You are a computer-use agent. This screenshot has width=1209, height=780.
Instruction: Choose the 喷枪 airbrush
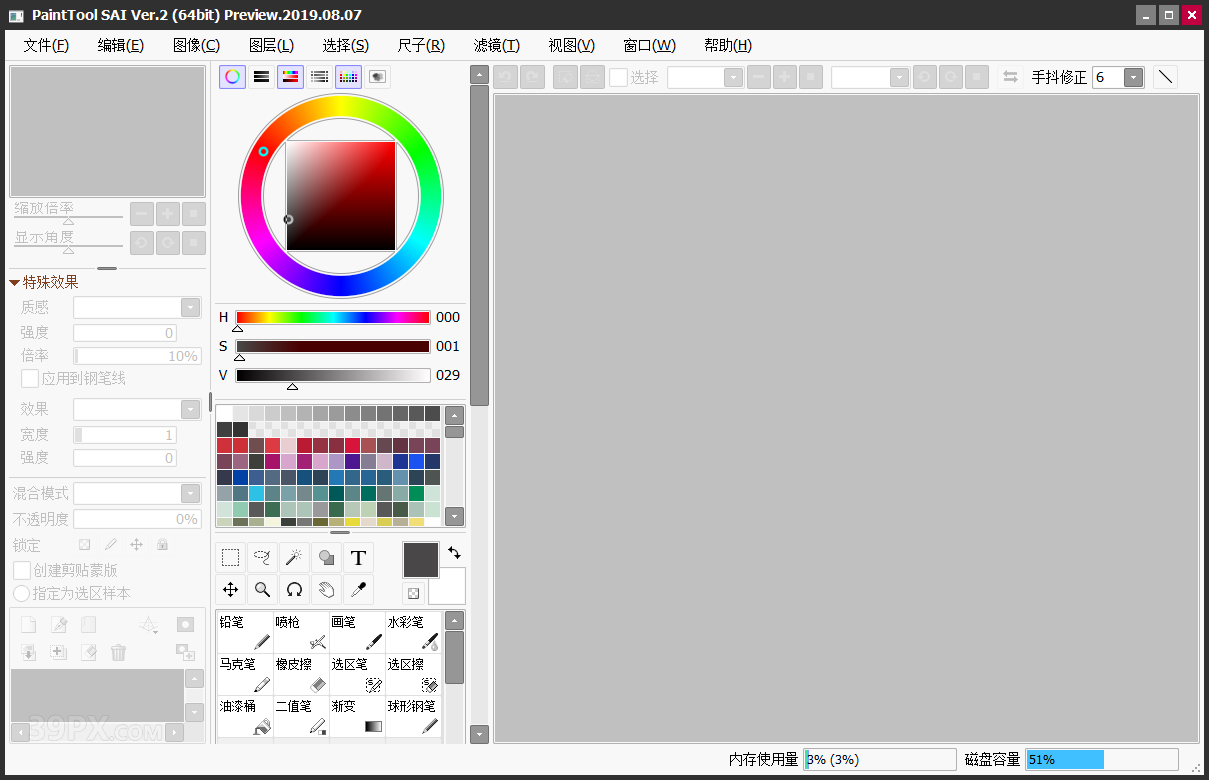(x=301, y=633)
